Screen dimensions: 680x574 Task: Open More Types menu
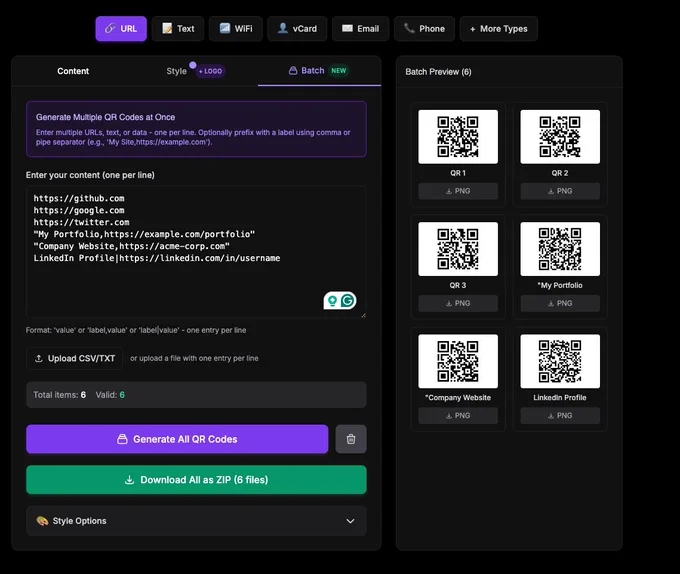(499, 29)
